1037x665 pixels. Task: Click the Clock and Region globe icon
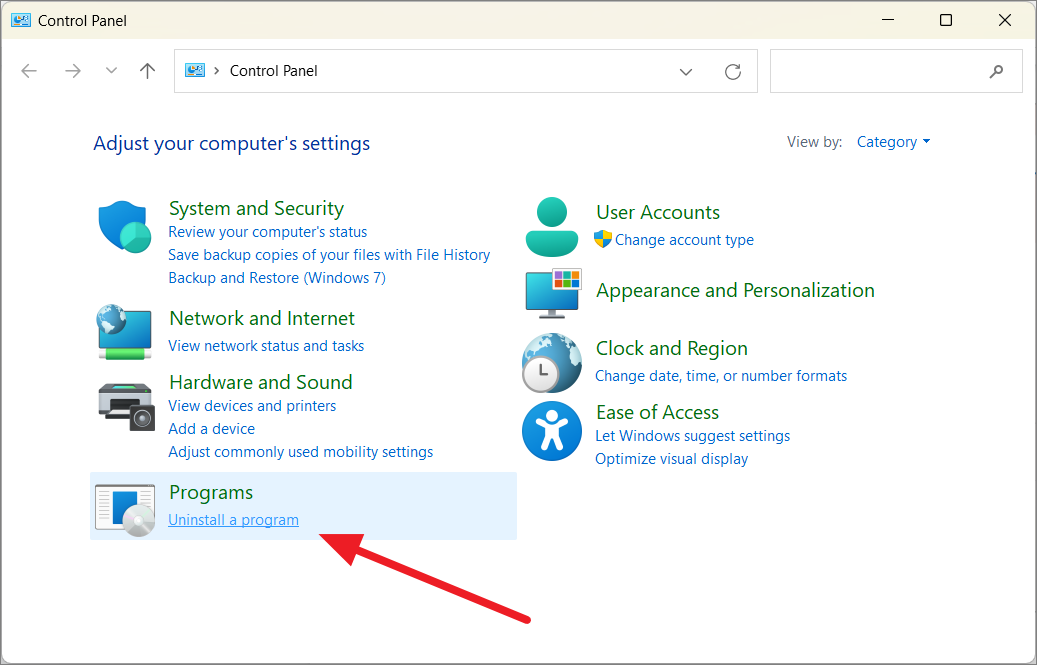552,363
